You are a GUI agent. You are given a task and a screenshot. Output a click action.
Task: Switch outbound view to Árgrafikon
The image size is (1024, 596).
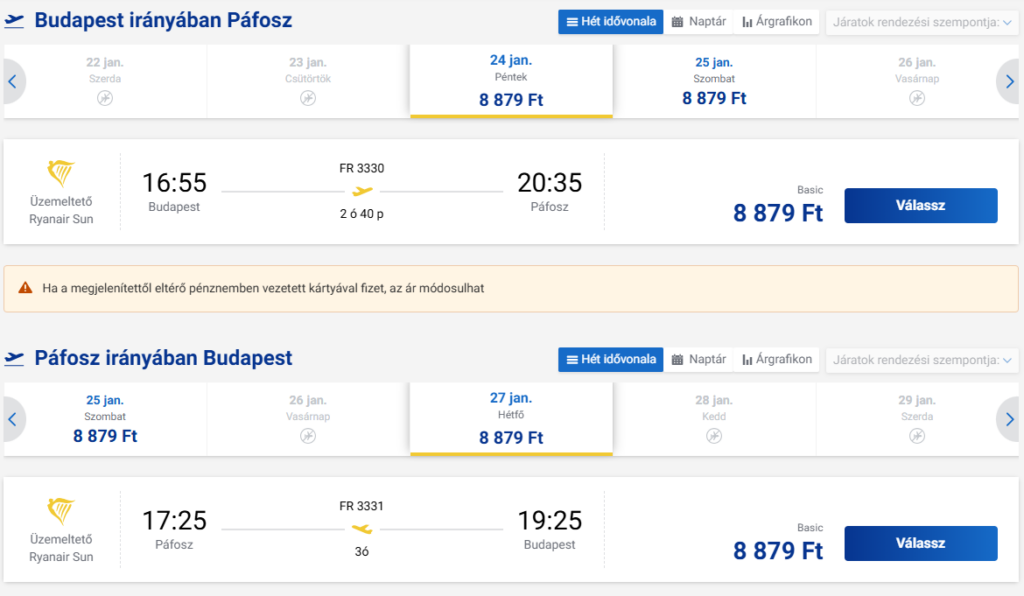pyautogui.click(x=776, y=22)
